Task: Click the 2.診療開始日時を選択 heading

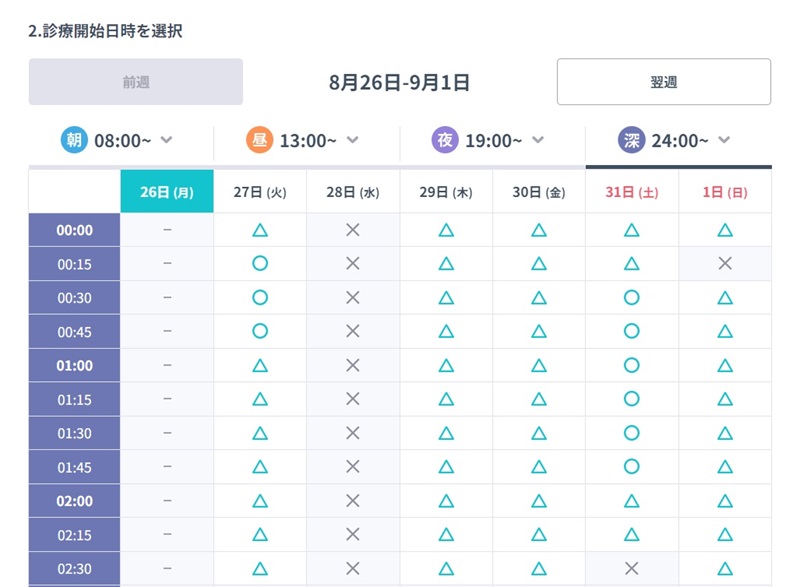Action: pyautogui.click(x=105, y=31)
